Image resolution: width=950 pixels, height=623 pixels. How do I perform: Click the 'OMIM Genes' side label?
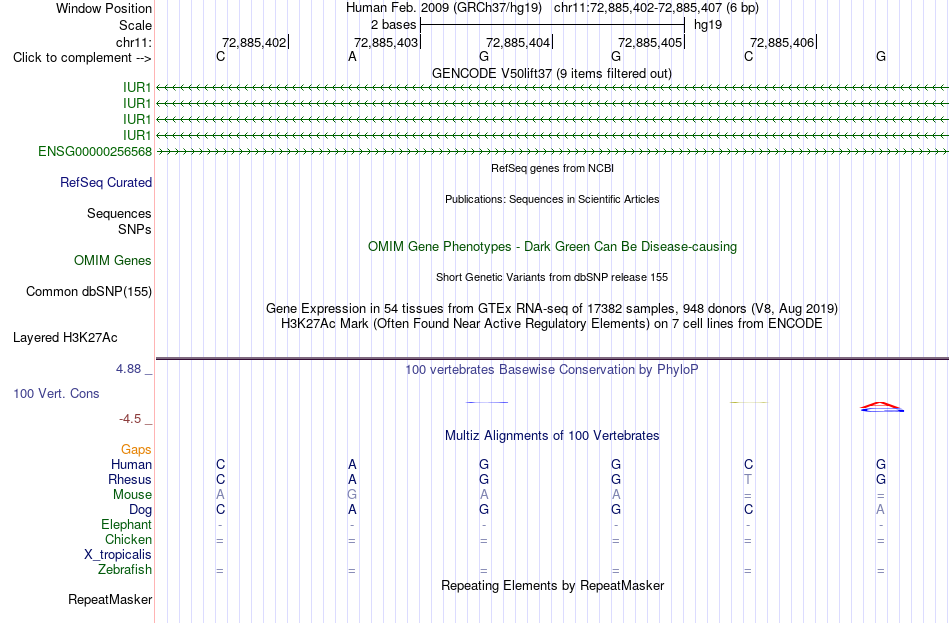click(113, 261)
